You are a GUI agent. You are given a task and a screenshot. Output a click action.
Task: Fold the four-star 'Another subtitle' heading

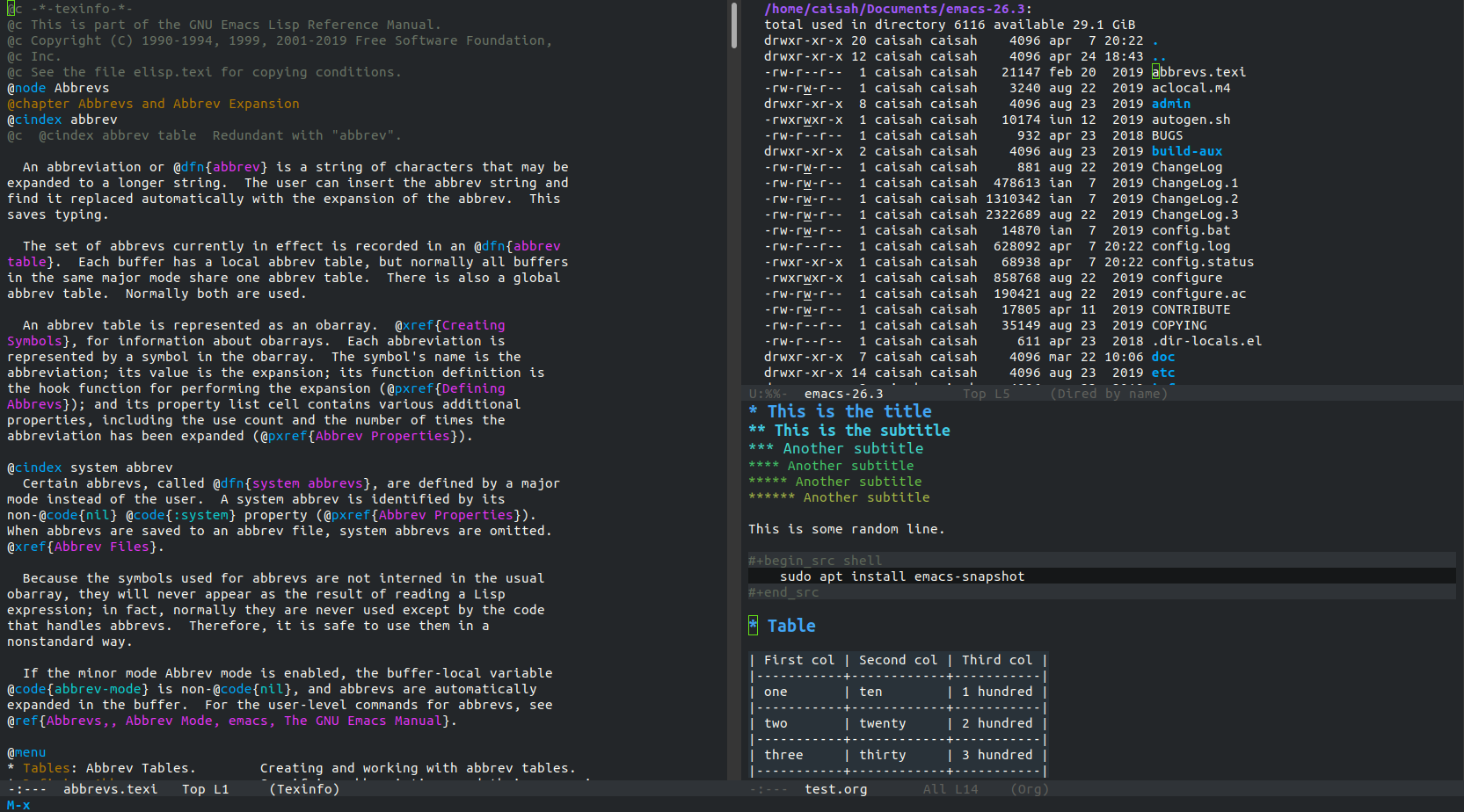831,466
